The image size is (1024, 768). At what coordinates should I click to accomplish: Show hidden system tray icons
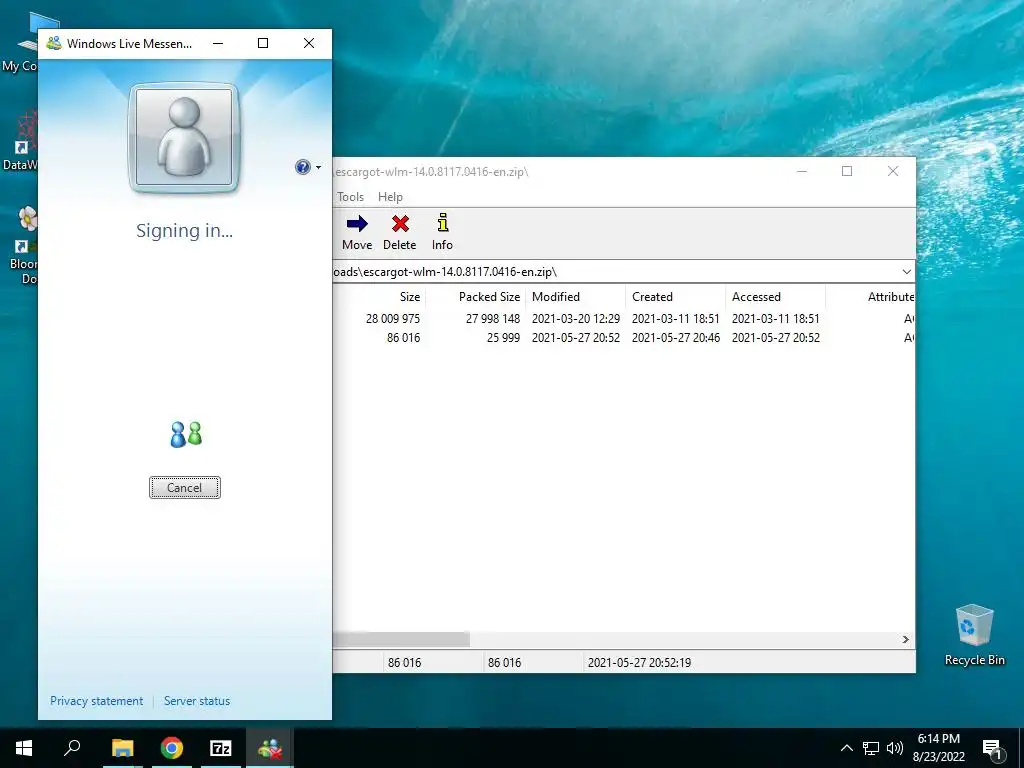(x=846, y=748)
